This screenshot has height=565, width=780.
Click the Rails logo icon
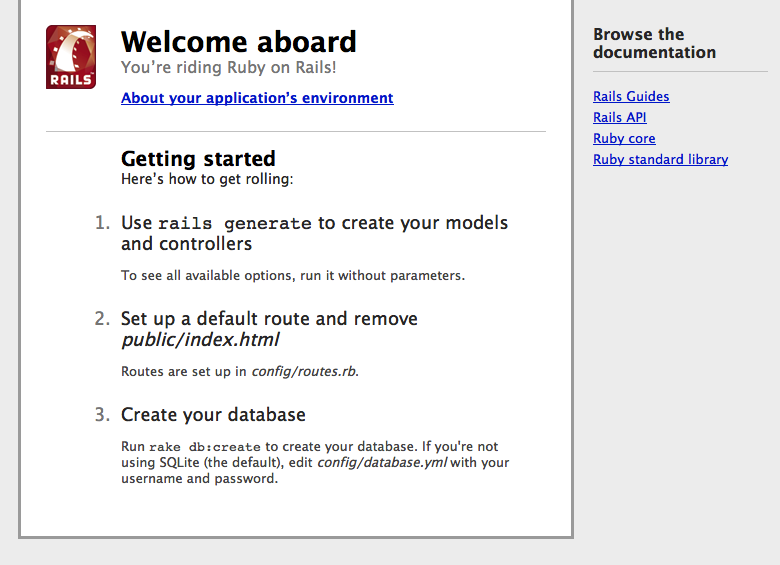coord(71,57)
